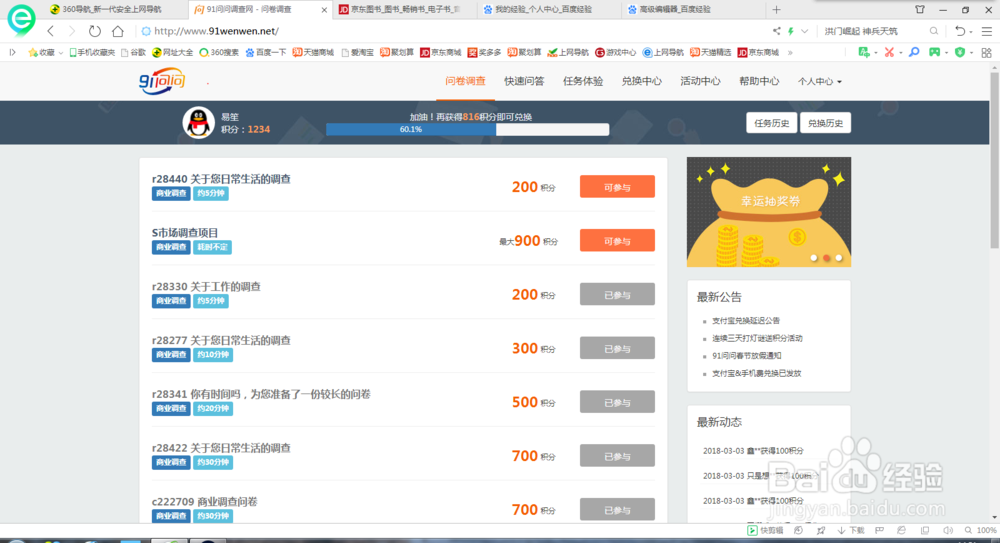Open the browser hamburger menu
1000x543 pixels.
987,31
